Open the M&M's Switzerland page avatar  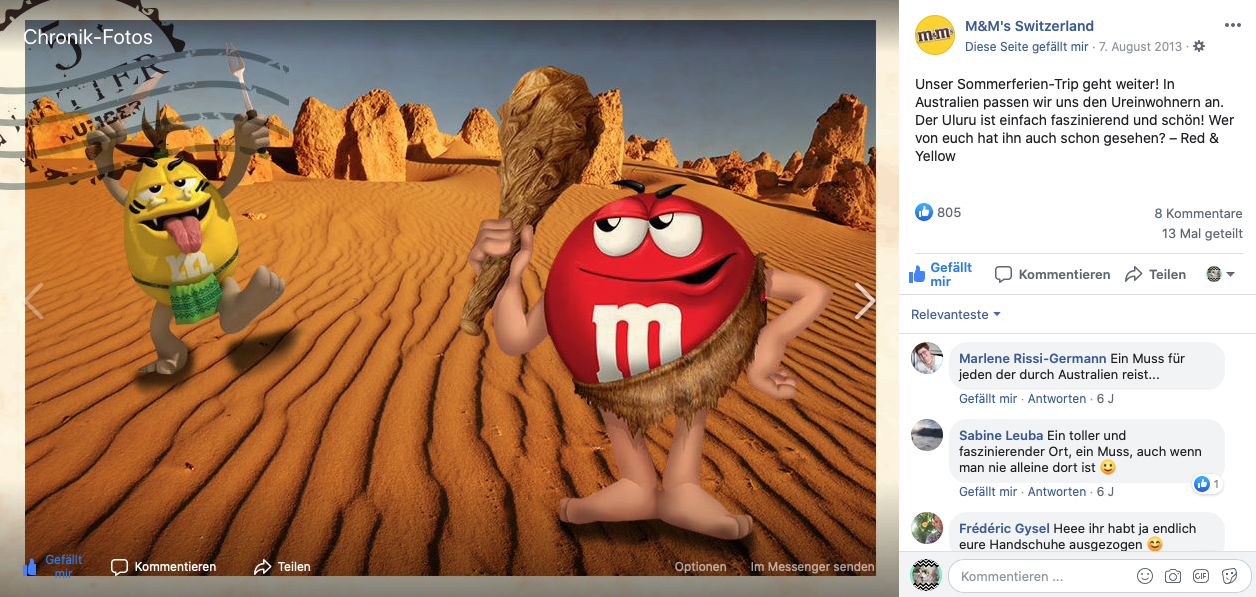[x=934, y=35]
